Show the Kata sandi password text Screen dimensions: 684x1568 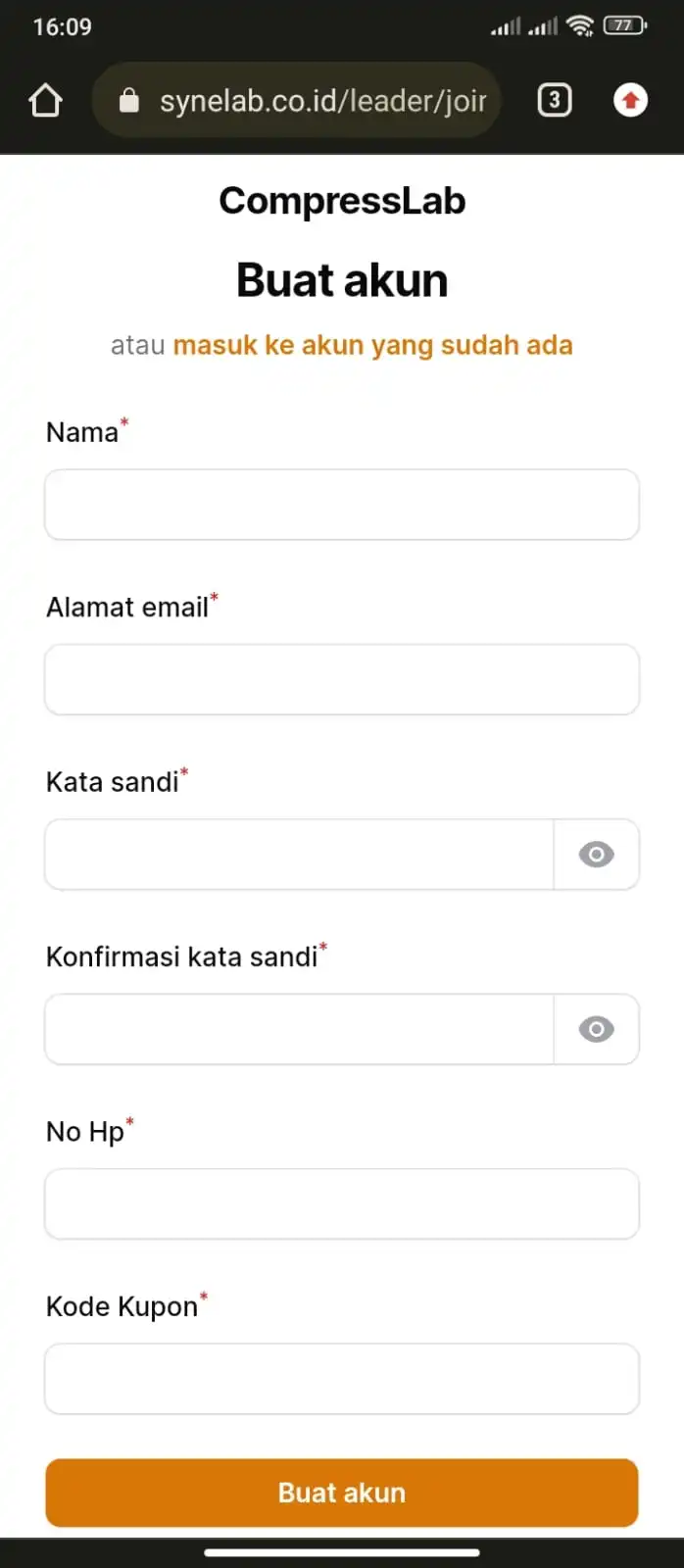pyautogui.click(x=596, y=855)
